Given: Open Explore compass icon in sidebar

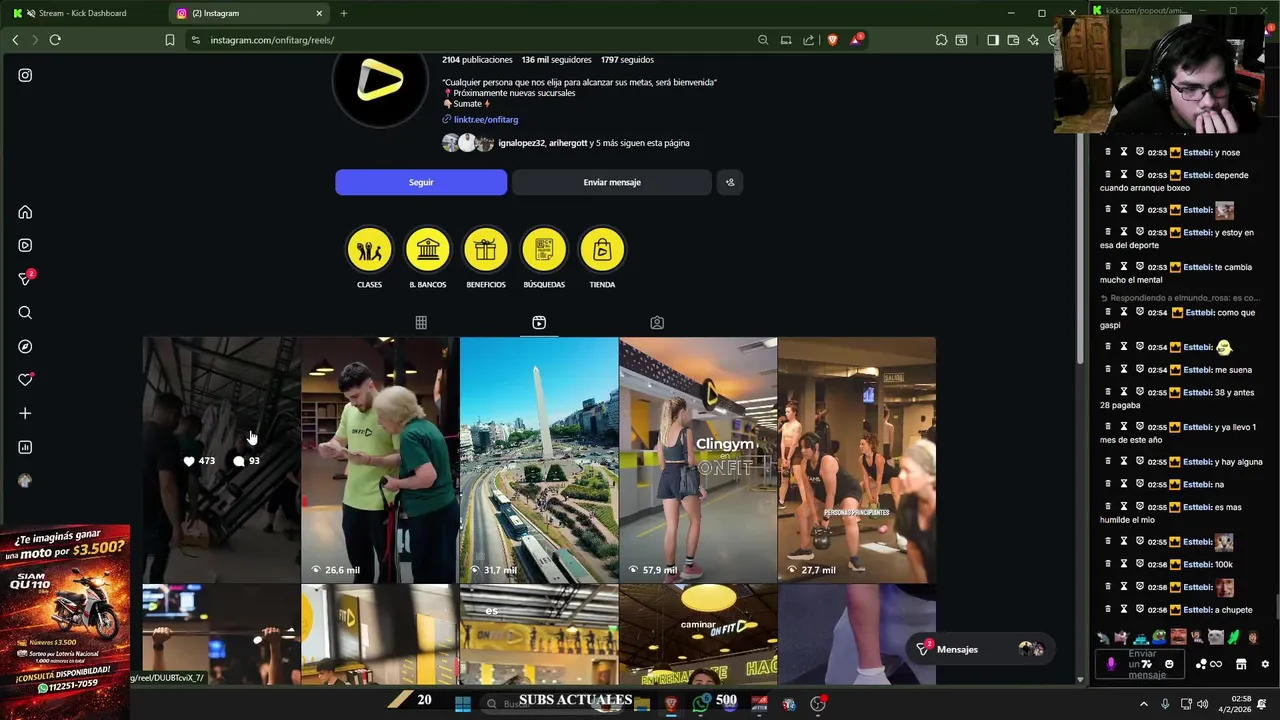Looking at the screenshot, I should click(x=25, y=346).
